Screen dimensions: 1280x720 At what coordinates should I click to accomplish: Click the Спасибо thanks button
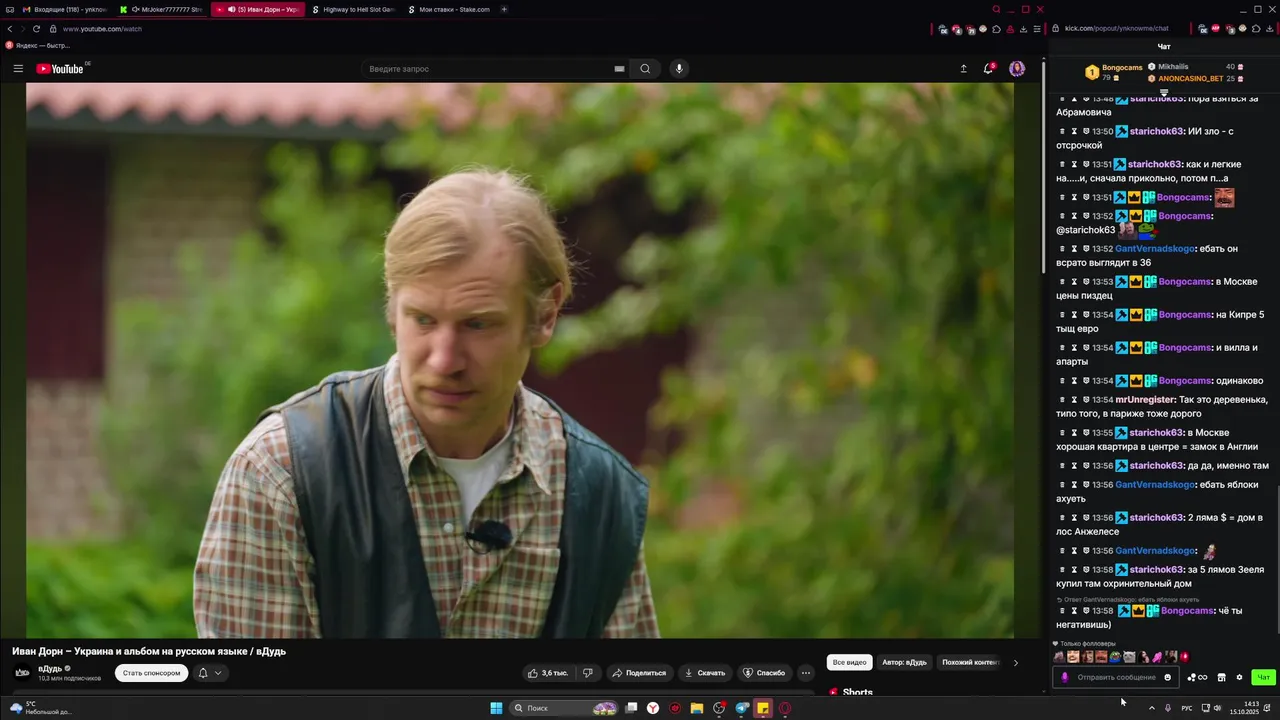pyautogui.click(x=764, y=673)
